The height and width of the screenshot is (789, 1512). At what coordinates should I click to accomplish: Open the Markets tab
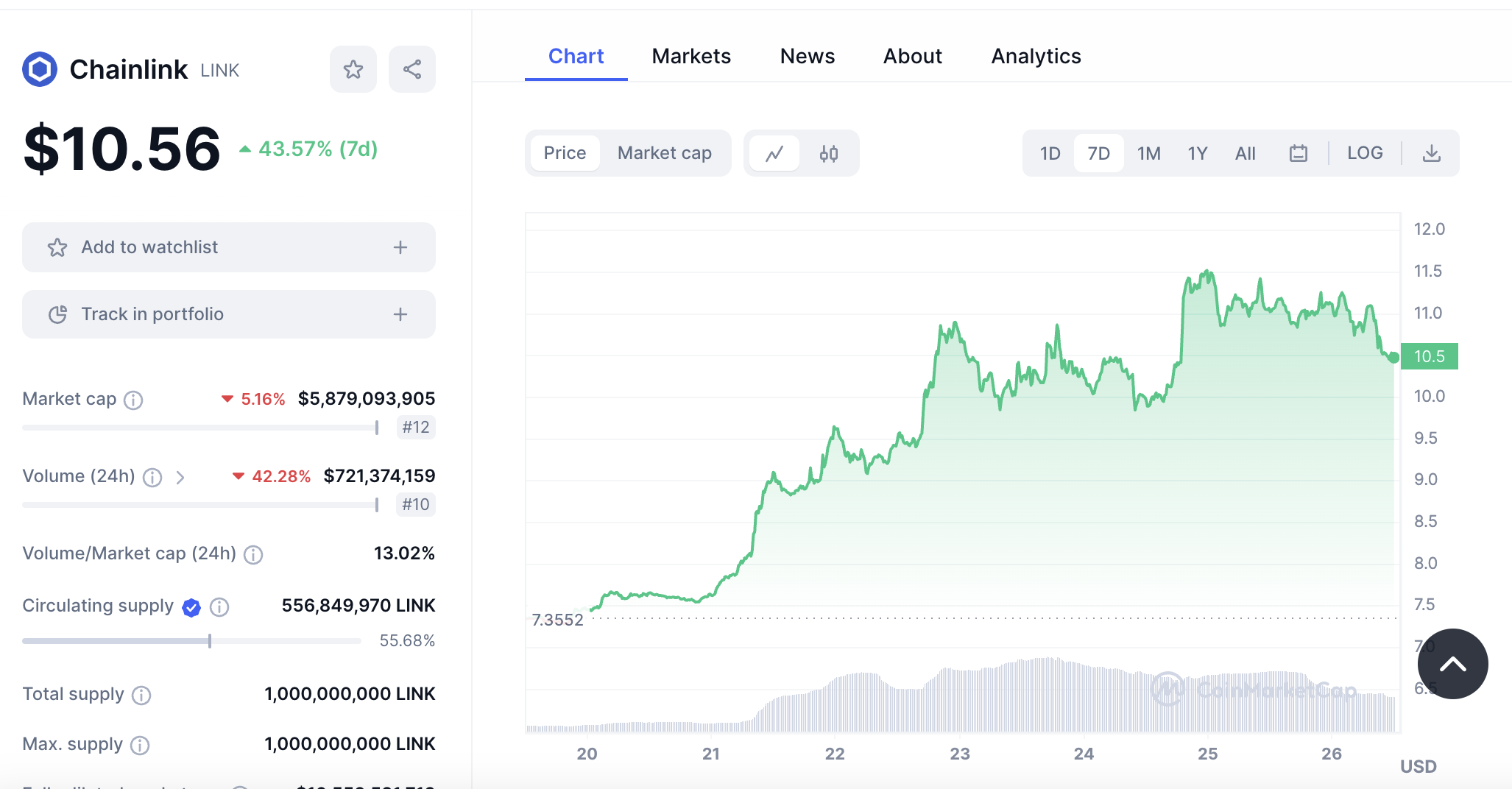point(691,57)
